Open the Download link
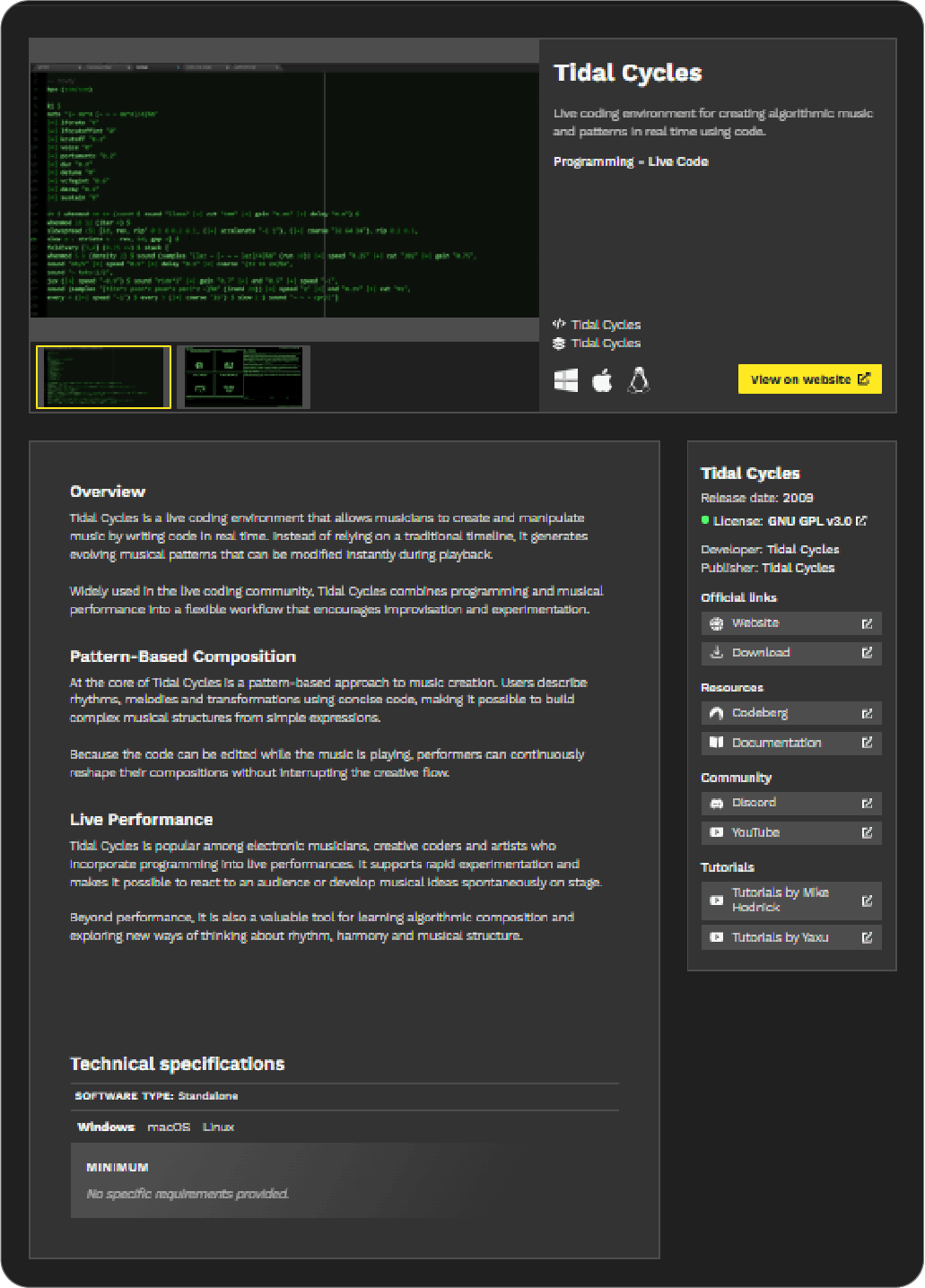Viewport: 925px width, 1288px height. click(791, 653)
